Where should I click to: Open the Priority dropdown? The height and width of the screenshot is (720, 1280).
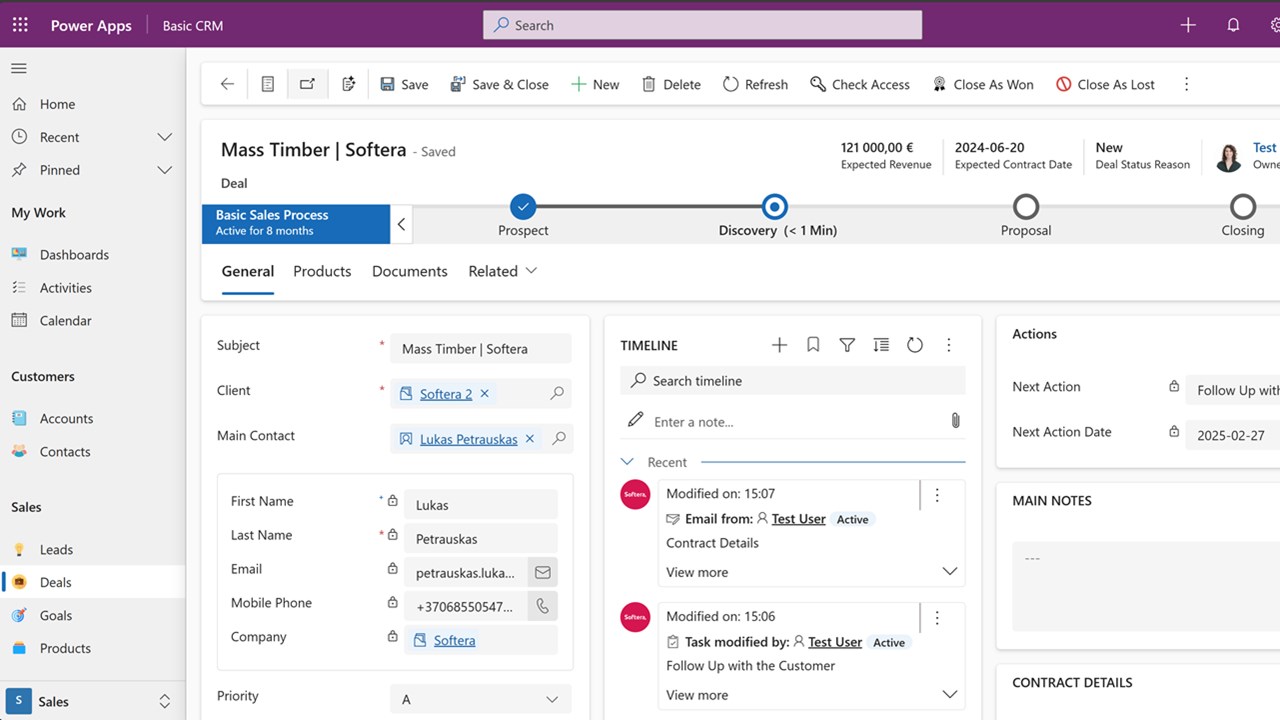click(x=480, y=699)
